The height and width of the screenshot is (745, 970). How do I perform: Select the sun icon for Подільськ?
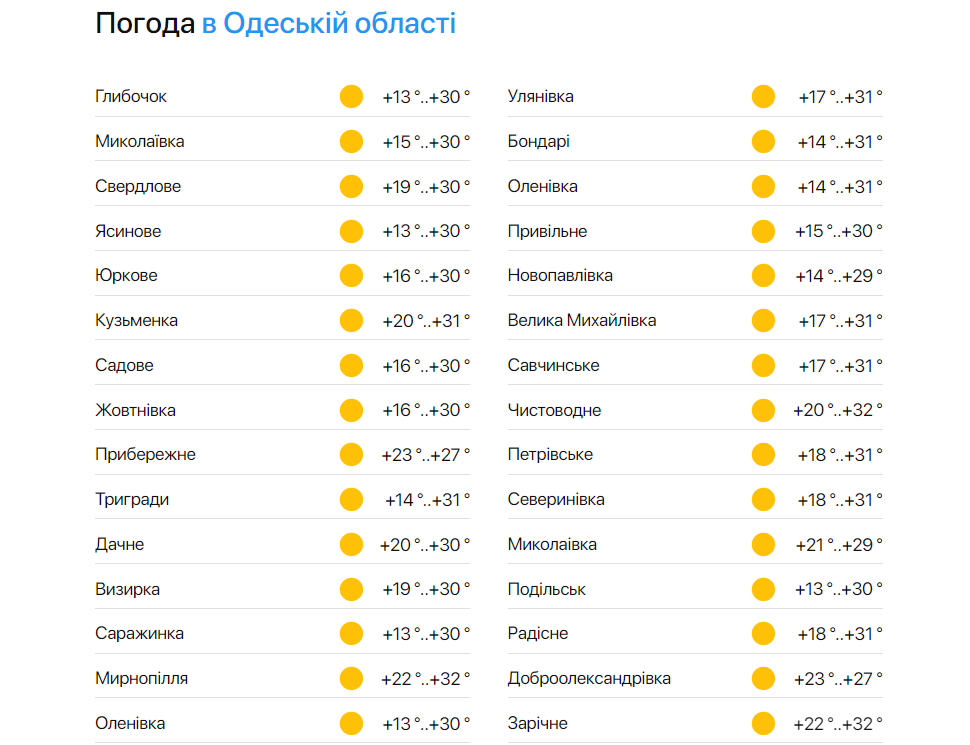click(763, 588)
